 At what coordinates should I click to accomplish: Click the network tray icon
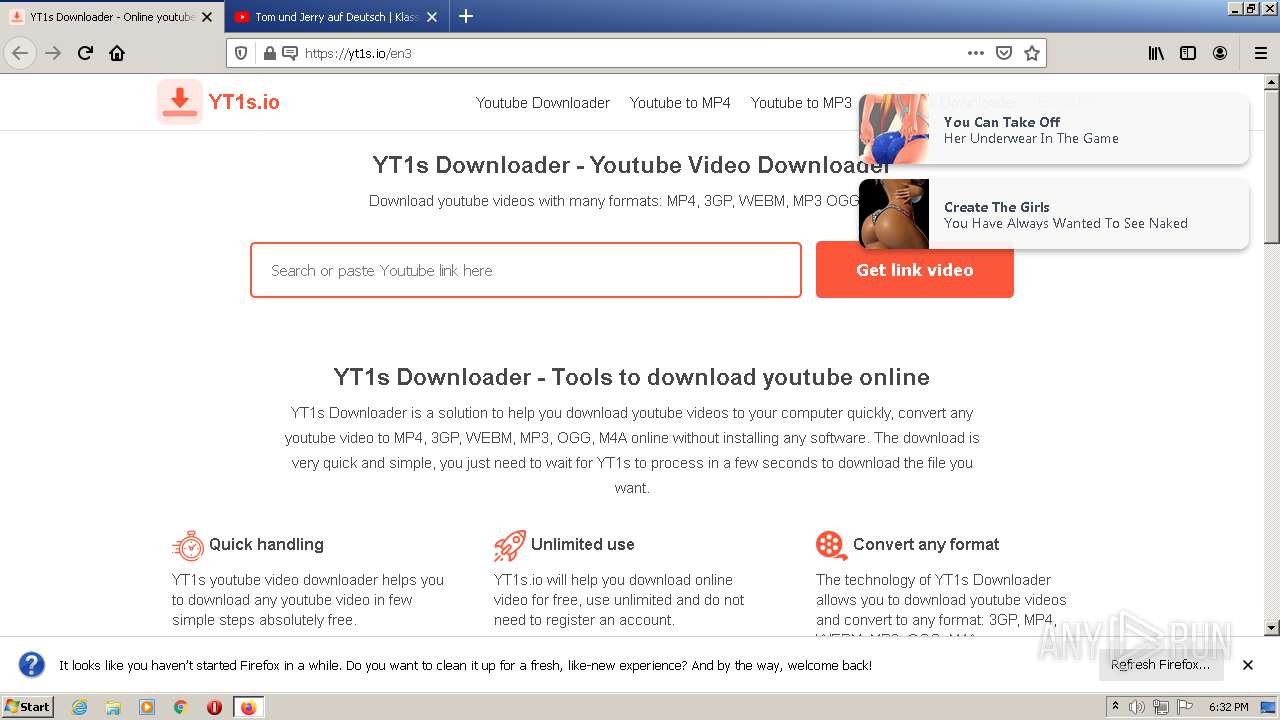pos(1161,707)
